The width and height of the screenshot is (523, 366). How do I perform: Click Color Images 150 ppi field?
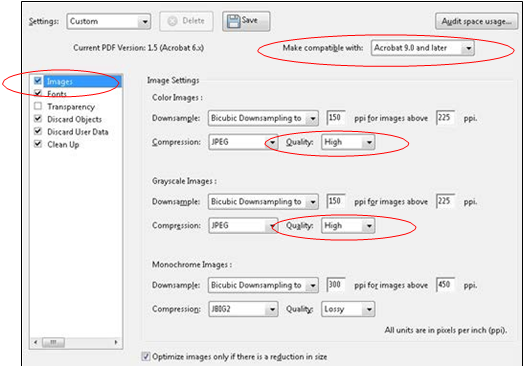tap(336, 118)
